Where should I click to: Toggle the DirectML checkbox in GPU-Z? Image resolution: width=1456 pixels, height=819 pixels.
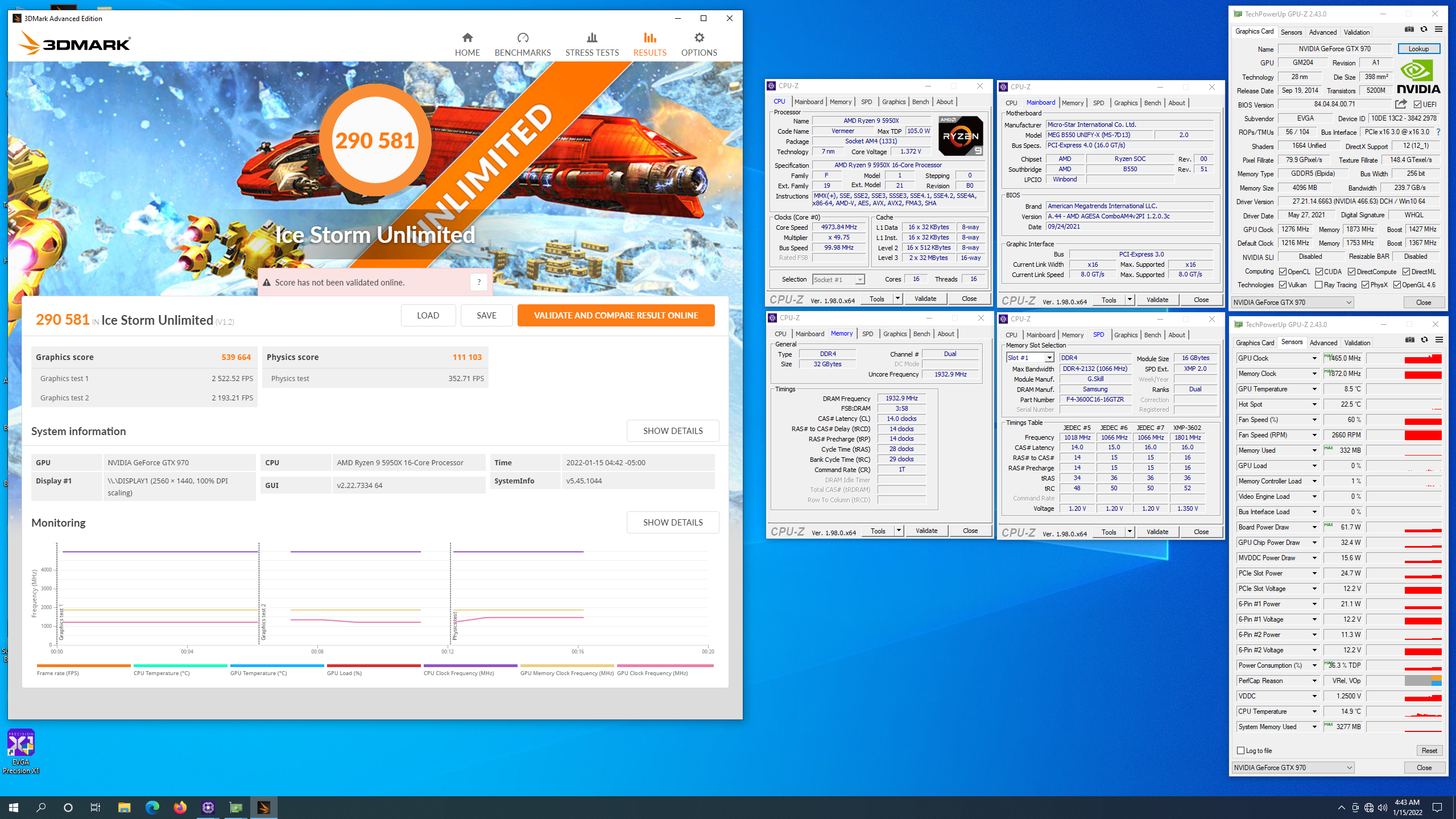(1406, 272)
